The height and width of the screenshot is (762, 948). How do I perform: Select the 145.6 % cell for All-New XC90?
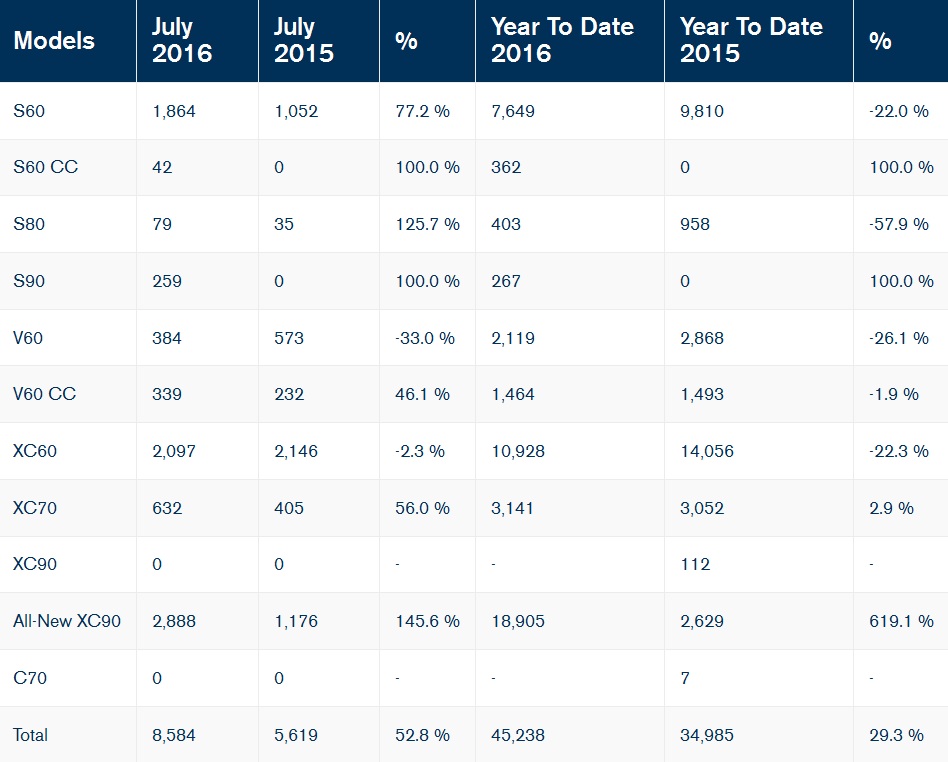click(427, 621)
